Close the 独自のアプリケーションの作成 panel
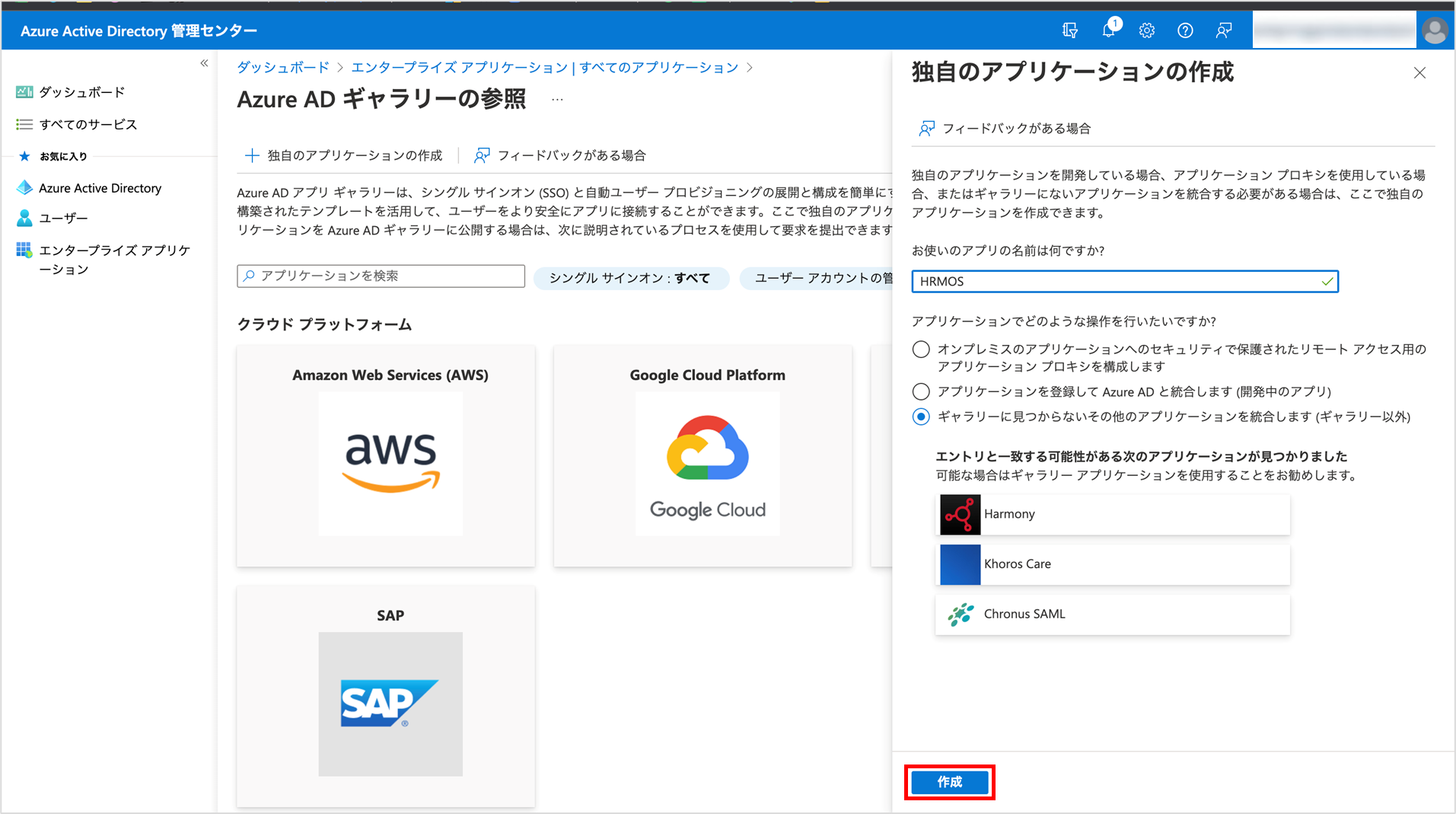This screenshot has height=814, width=1456. 1419,73
